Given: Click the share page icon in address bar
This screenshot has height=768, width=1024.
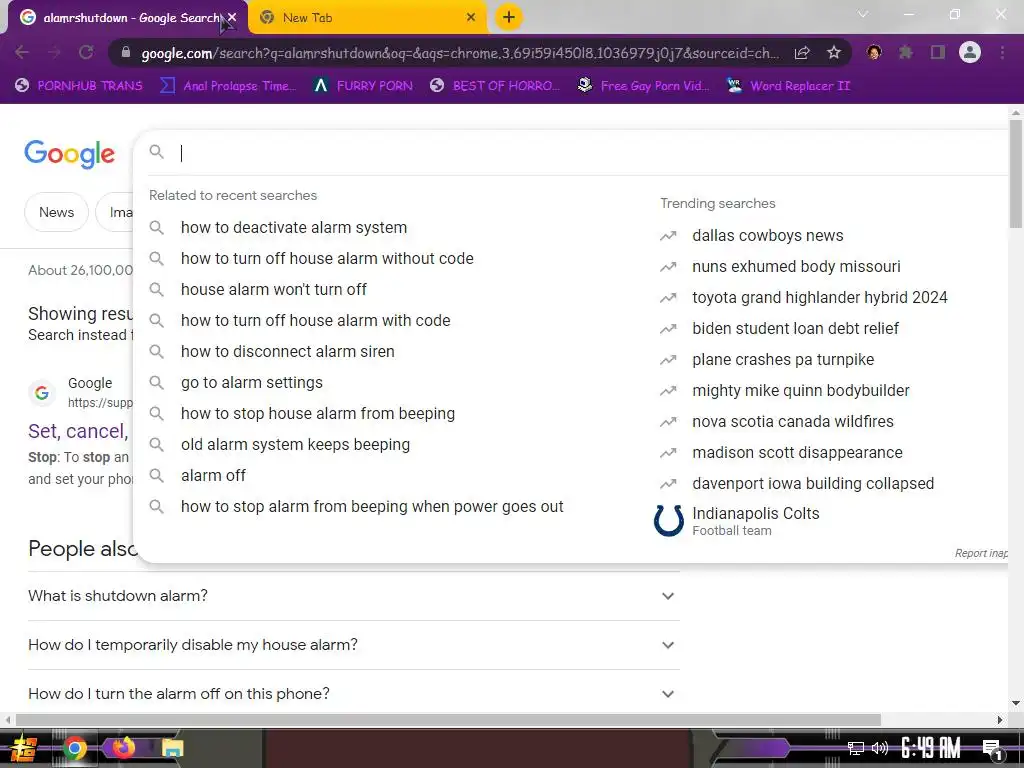Looking at the screenshot, I should point(802,52).
